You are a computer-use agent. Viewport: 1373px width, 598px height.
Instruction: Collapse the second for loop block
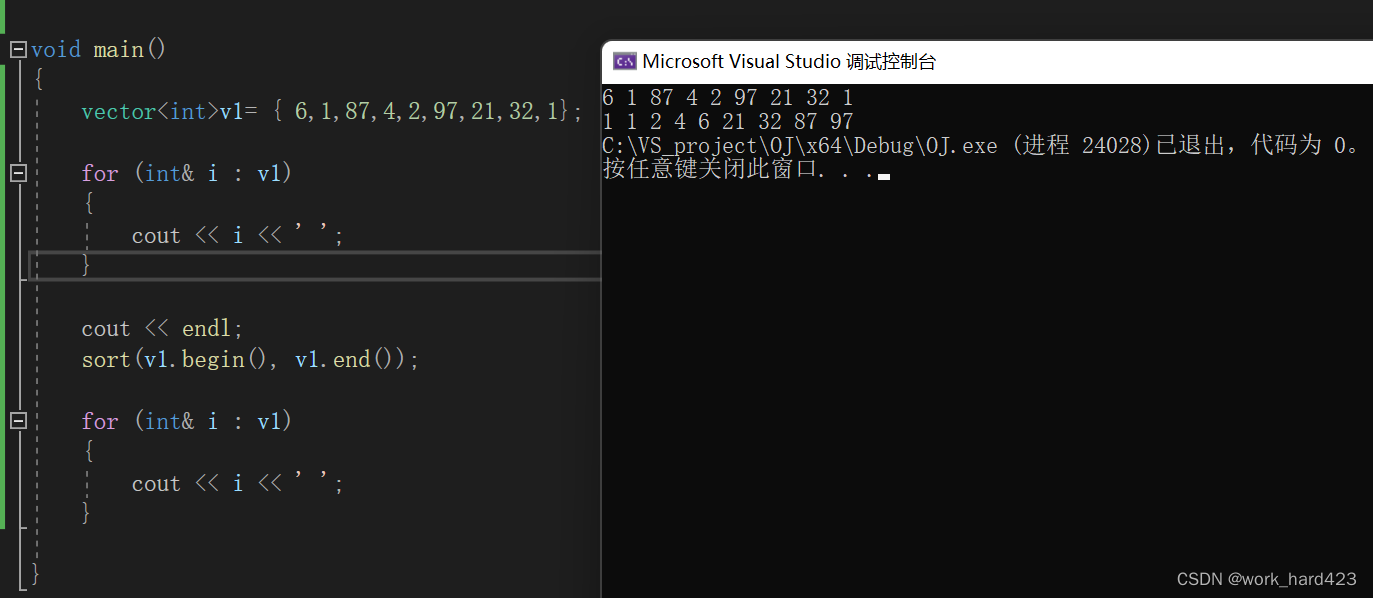point(18,421)
